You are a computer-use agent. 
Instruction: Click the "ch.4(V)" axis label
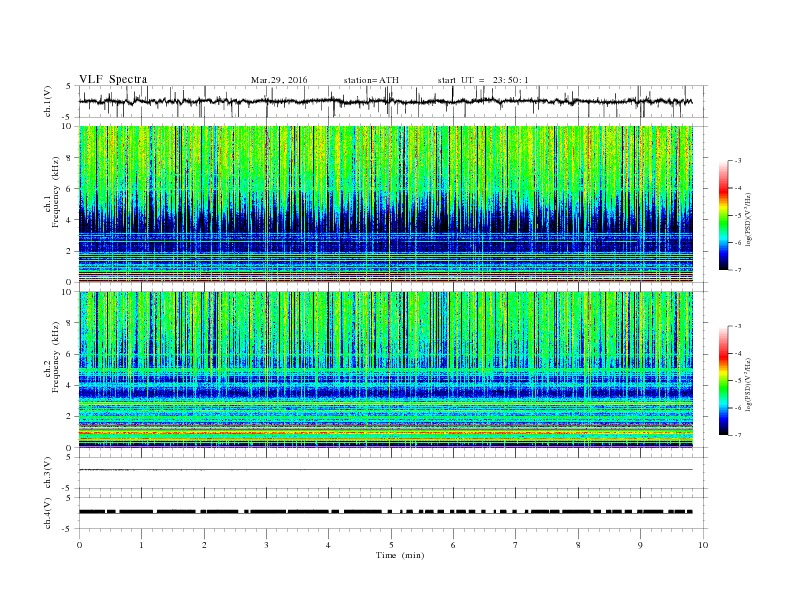[x=48, y=513]
